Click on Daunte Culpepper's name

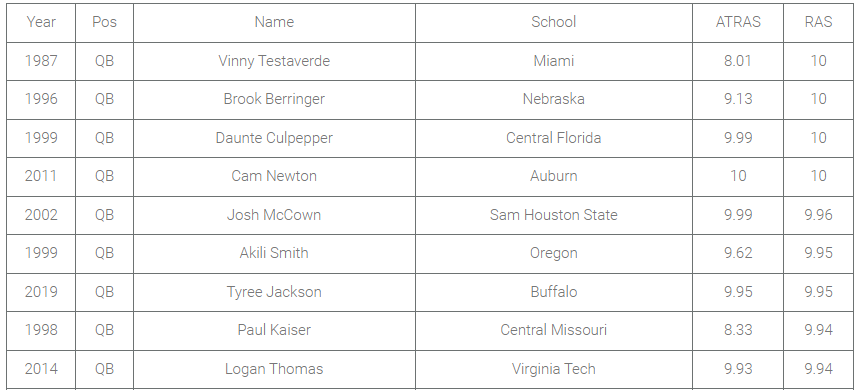[274, 138]
